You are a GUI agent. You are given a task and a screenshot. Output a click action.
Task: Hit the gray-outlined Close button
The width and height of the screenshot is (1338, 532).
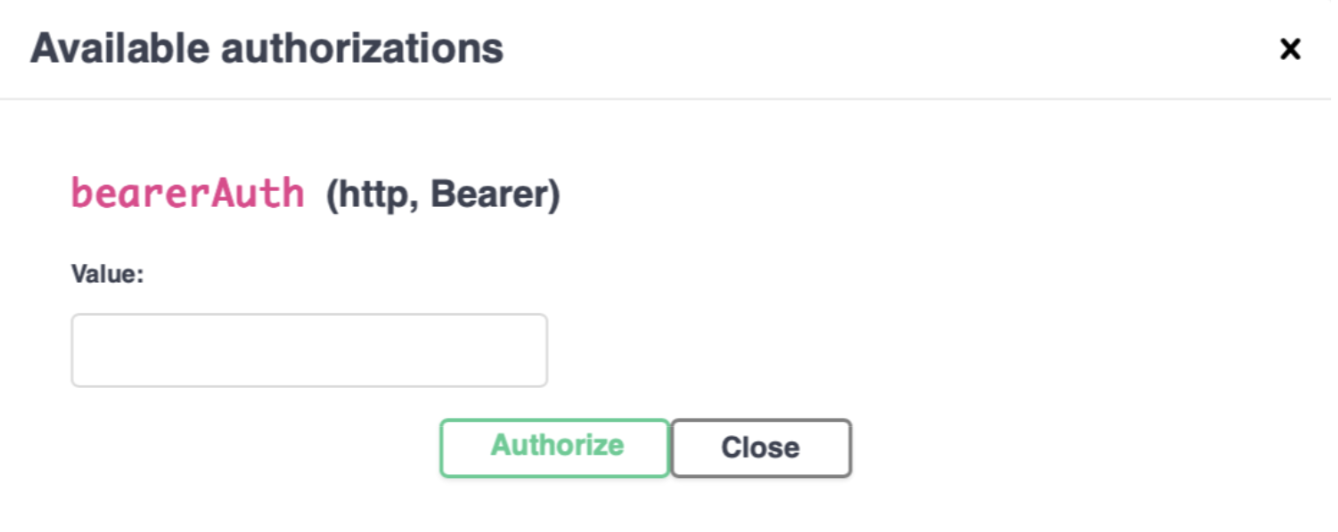(761, 447)
